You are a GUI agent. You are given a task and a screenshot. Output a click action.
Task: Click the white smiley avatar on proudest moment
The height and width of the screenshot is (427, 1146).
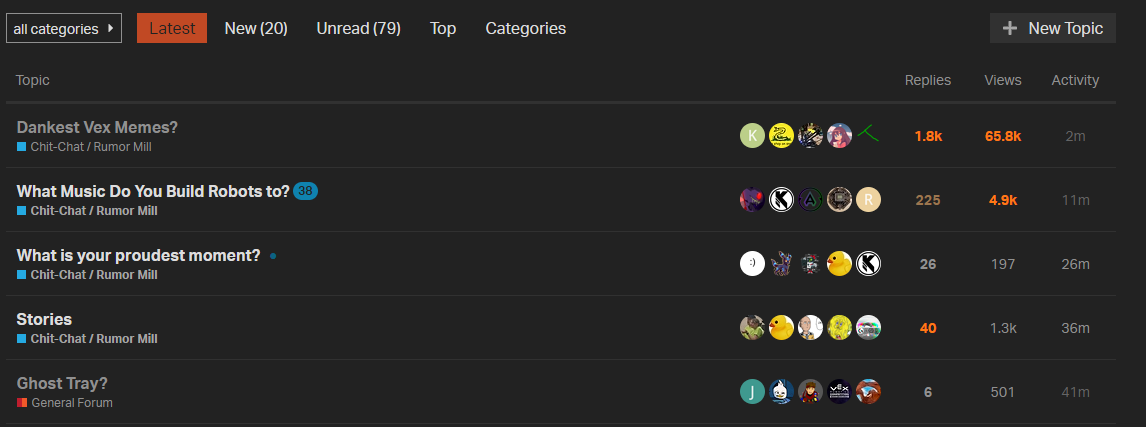click(x=752, y=263)
